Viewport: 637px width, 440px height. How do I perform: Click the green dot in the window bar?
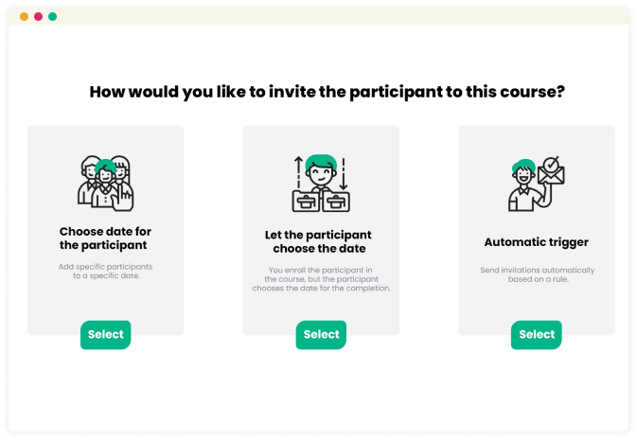52,17
